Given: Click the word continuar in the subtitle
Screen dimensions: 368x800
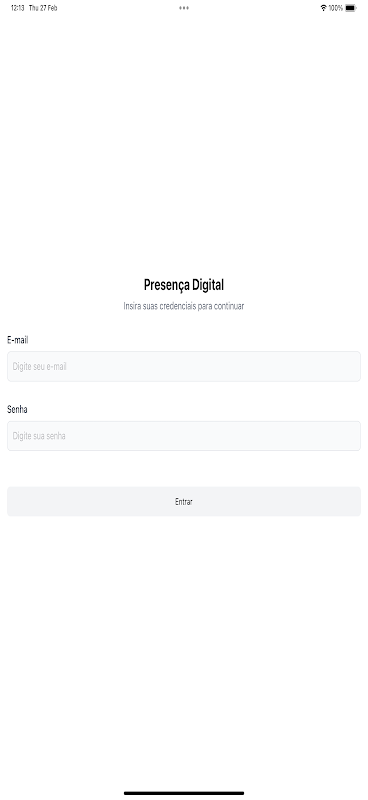Looking at the screenshot, I should click(x=229, y=306).
